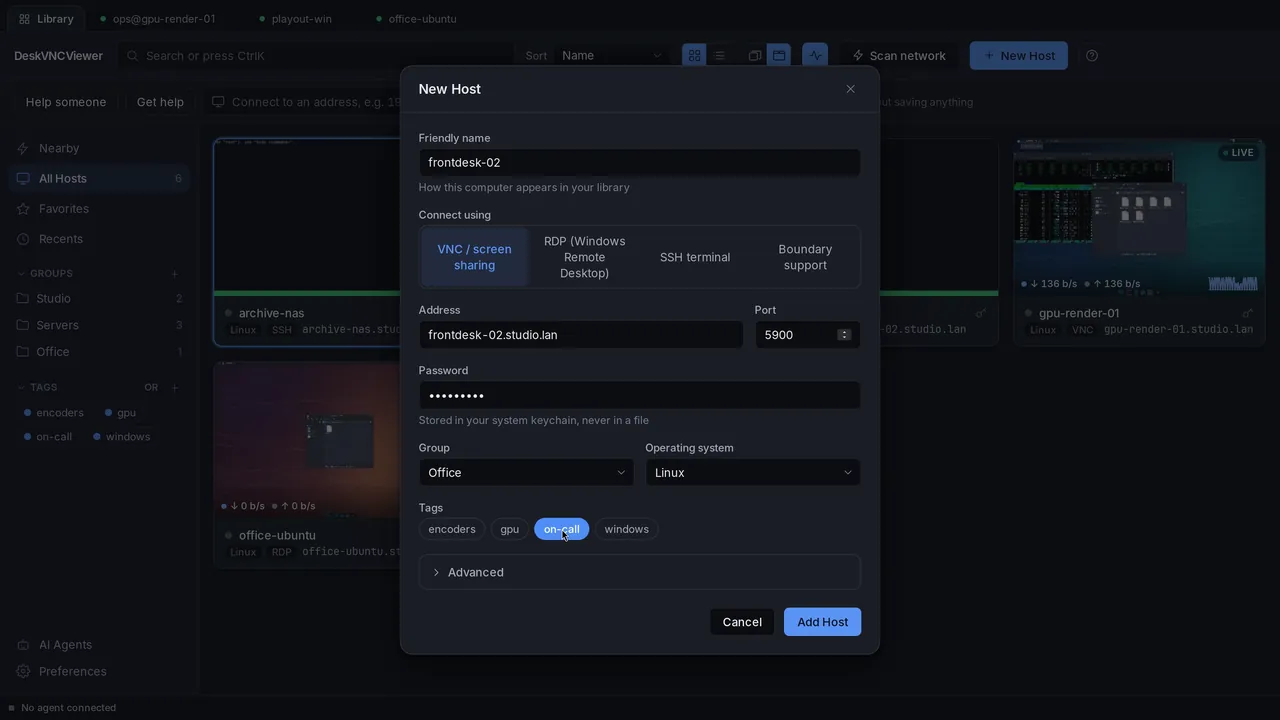This screenshot has width=1280, height=720.
Task: Click the Get help button
Action: [x=160, y=102]
